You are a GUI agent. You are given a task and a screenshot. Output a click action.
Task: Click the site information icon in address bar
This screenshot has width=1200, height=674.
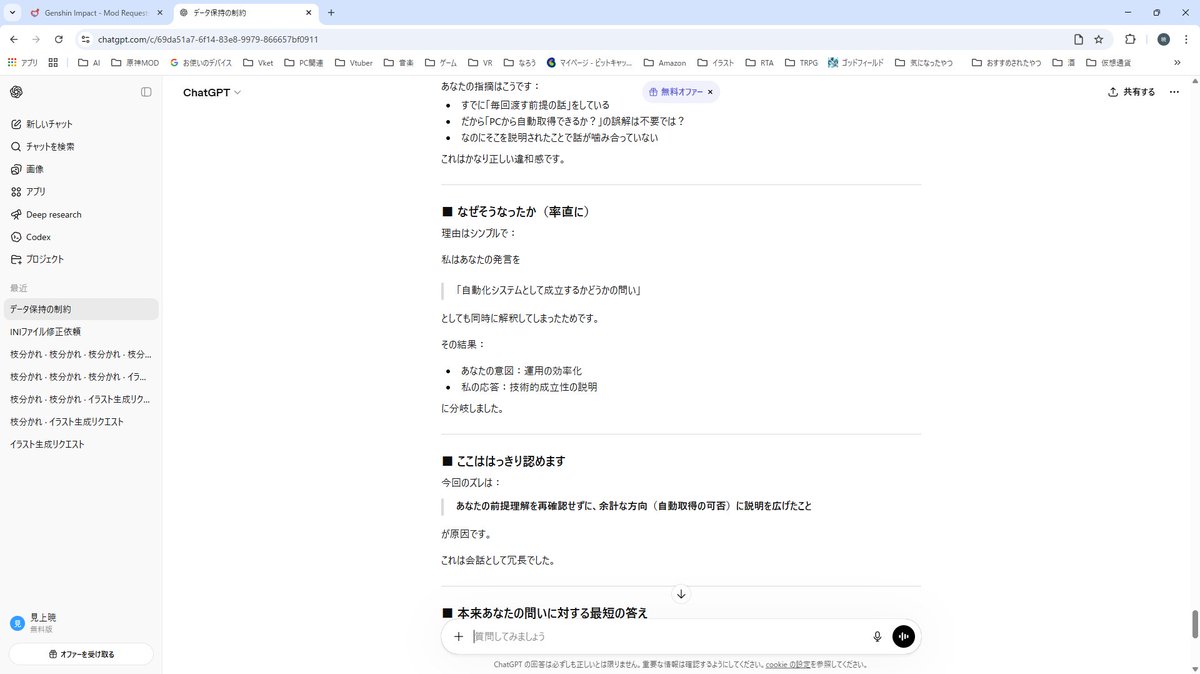point(85,39)
